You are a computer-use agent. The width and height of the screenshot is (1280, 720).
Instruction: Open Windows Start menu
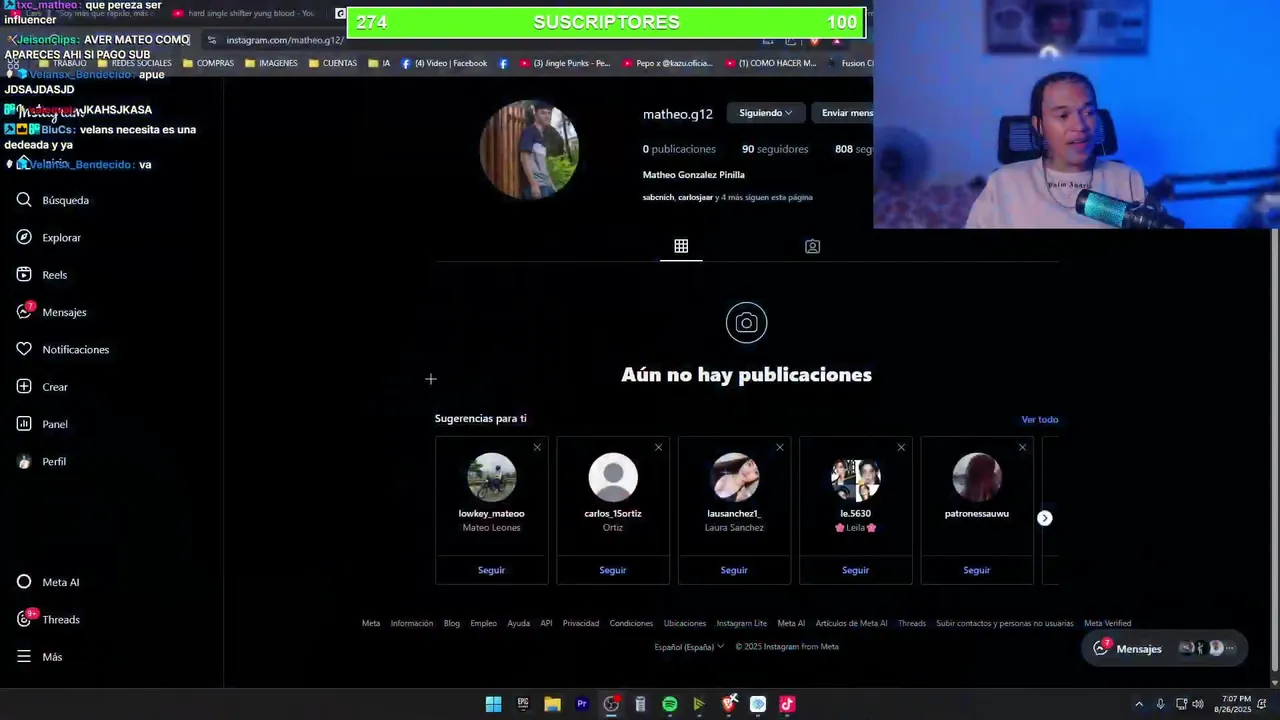[x=493, y=704]
